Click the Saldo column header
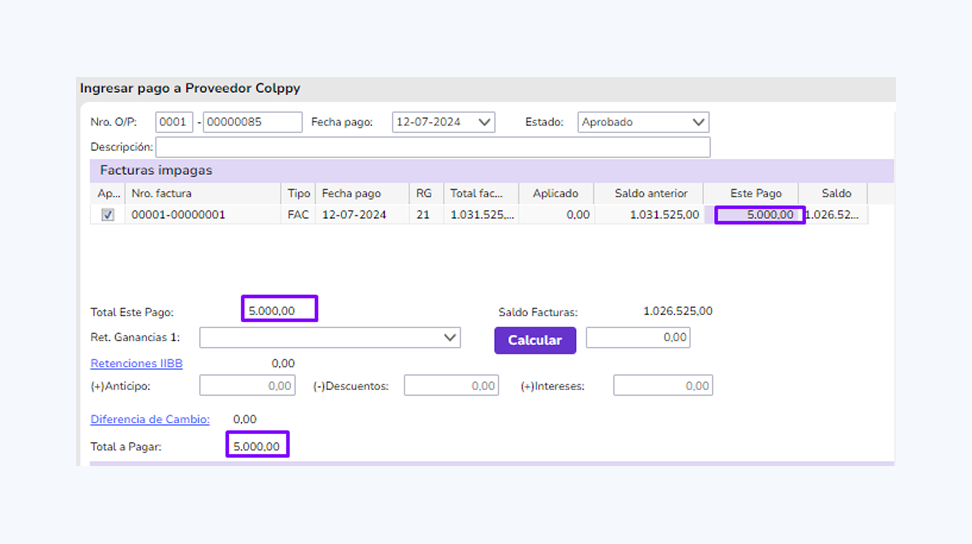Image resolution: width=972 pixels, height=544 pixels. point(833,193)
